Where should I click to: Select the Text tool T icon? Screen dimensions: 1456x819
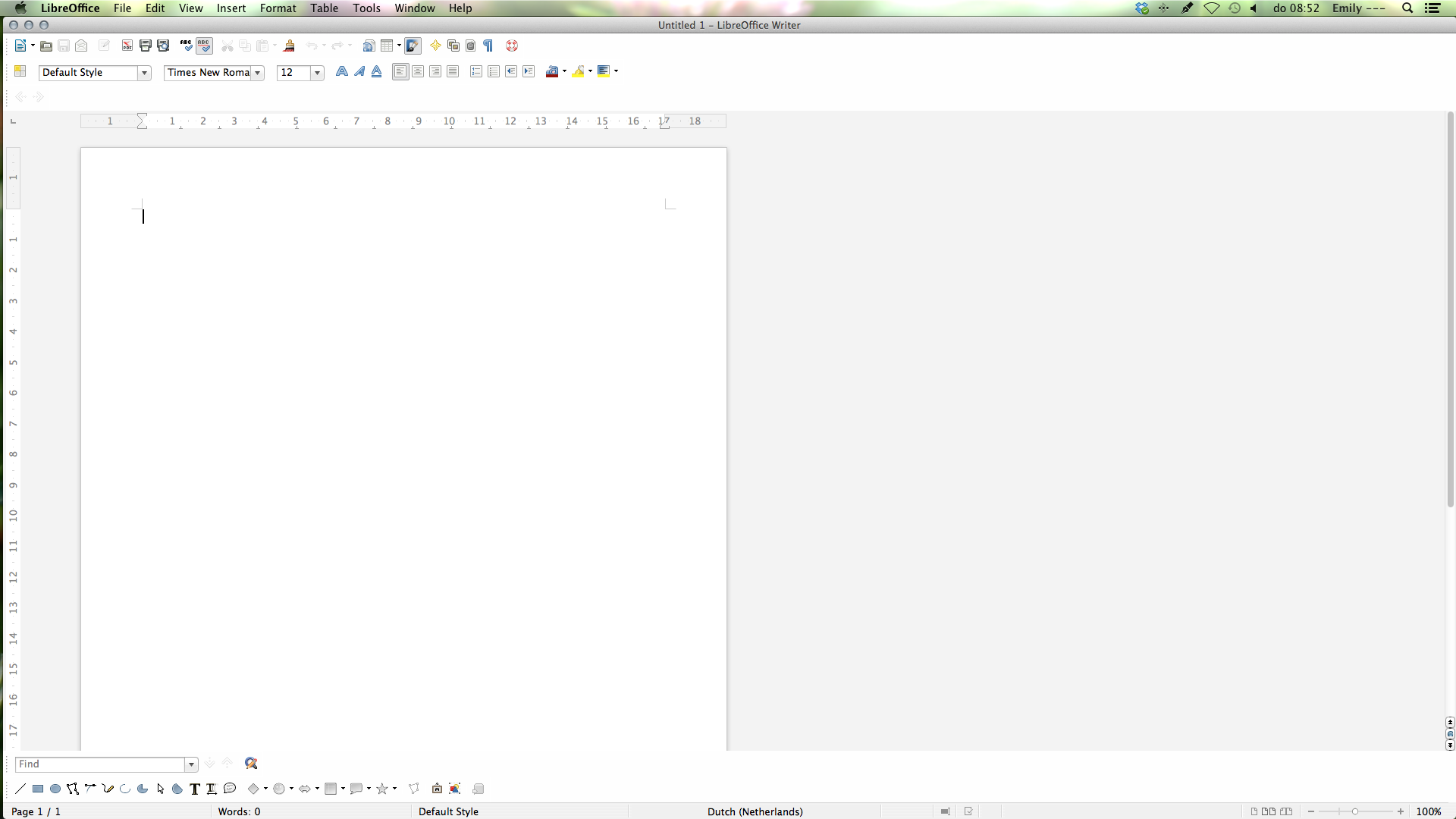pyautogui.click(x=195, y=789)
